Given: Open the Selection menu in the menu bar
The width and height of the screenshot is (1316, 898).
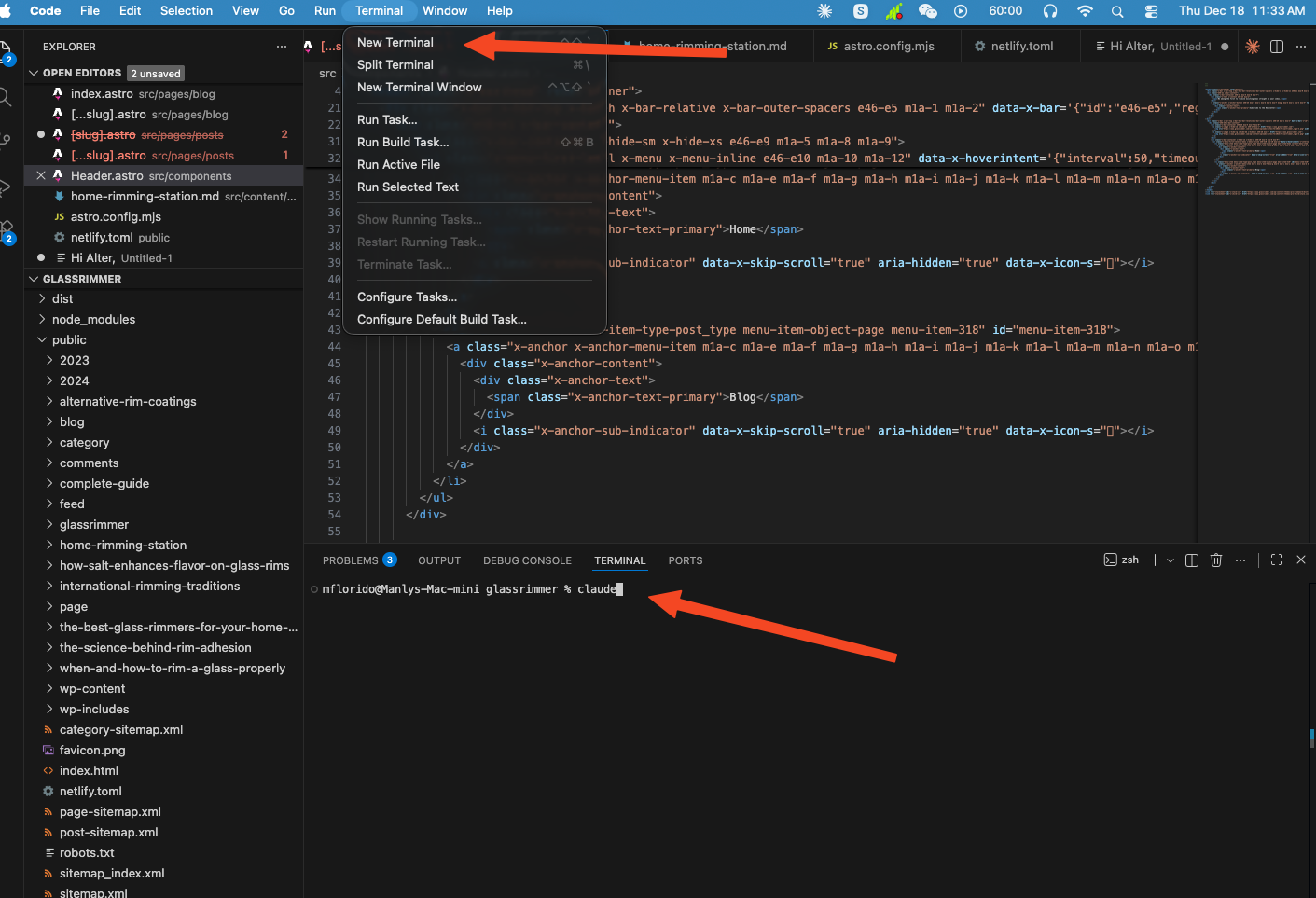Looking at the screenshot, I should tap(187, 10).
